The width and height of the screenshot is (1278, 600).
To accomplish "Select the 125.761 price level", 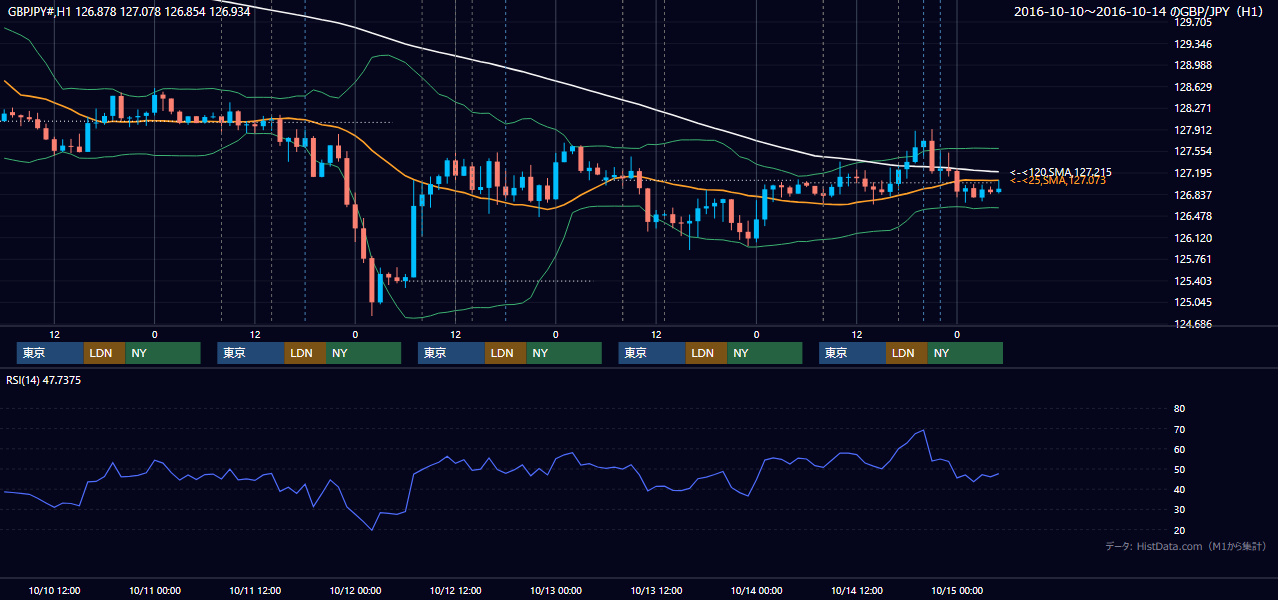I will 1192,259.
